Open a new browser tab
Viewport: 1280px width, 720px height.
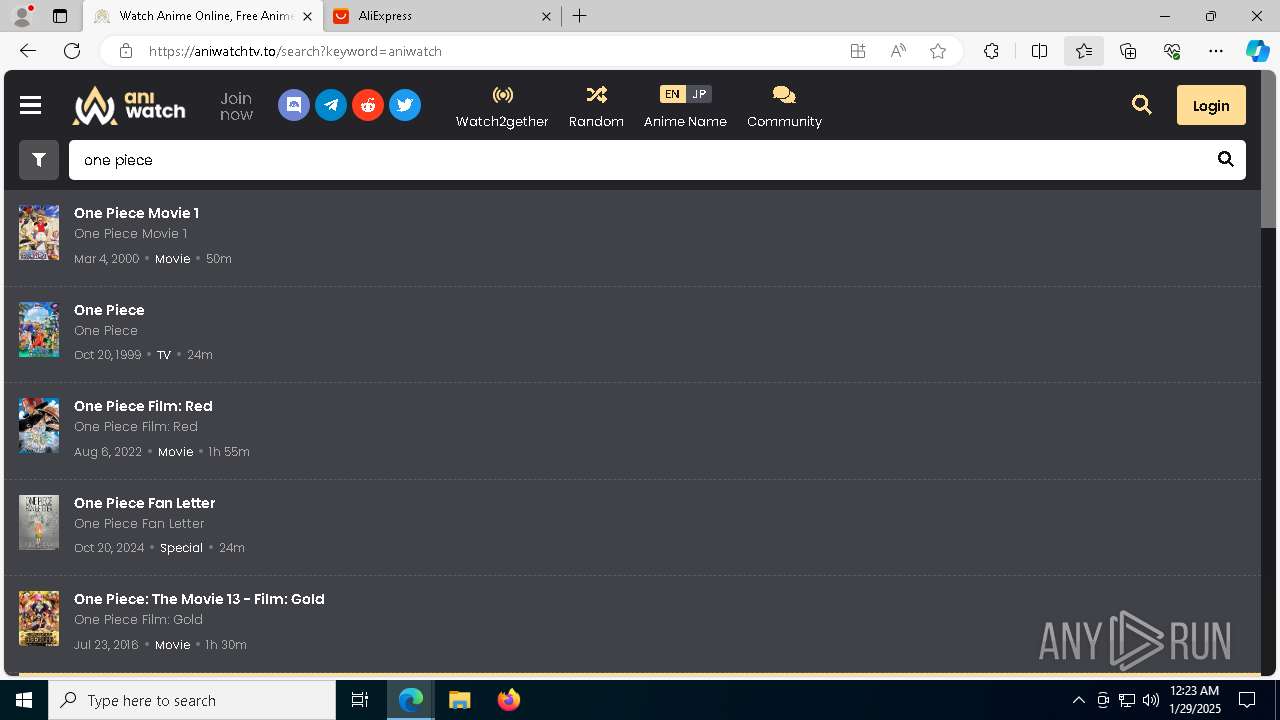tap(580, 16)
